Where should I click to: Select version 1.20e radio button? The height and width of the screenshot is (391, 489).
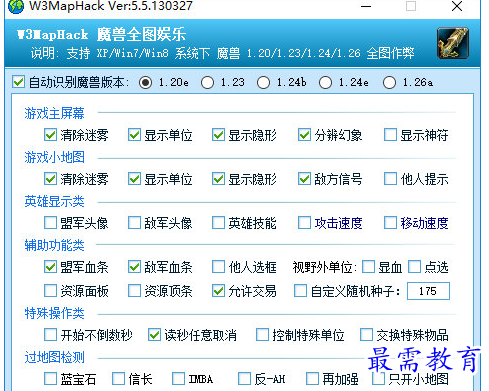click(146, 82)
